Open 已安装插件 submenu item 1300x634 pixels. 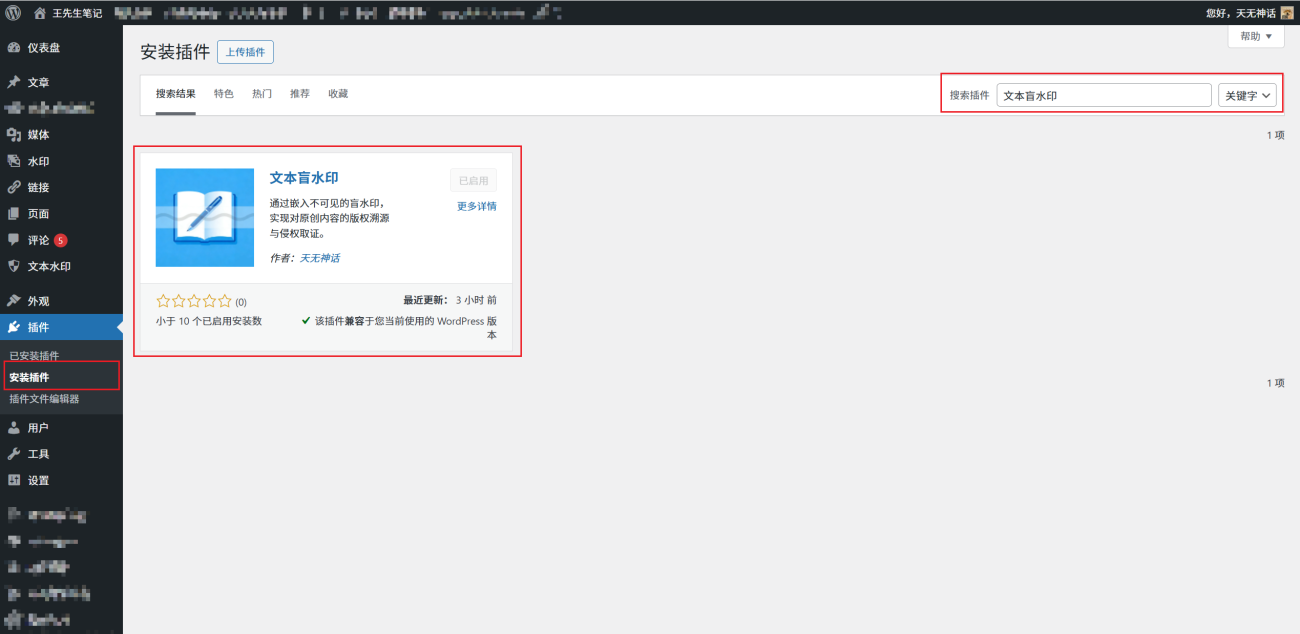[34, 356]
